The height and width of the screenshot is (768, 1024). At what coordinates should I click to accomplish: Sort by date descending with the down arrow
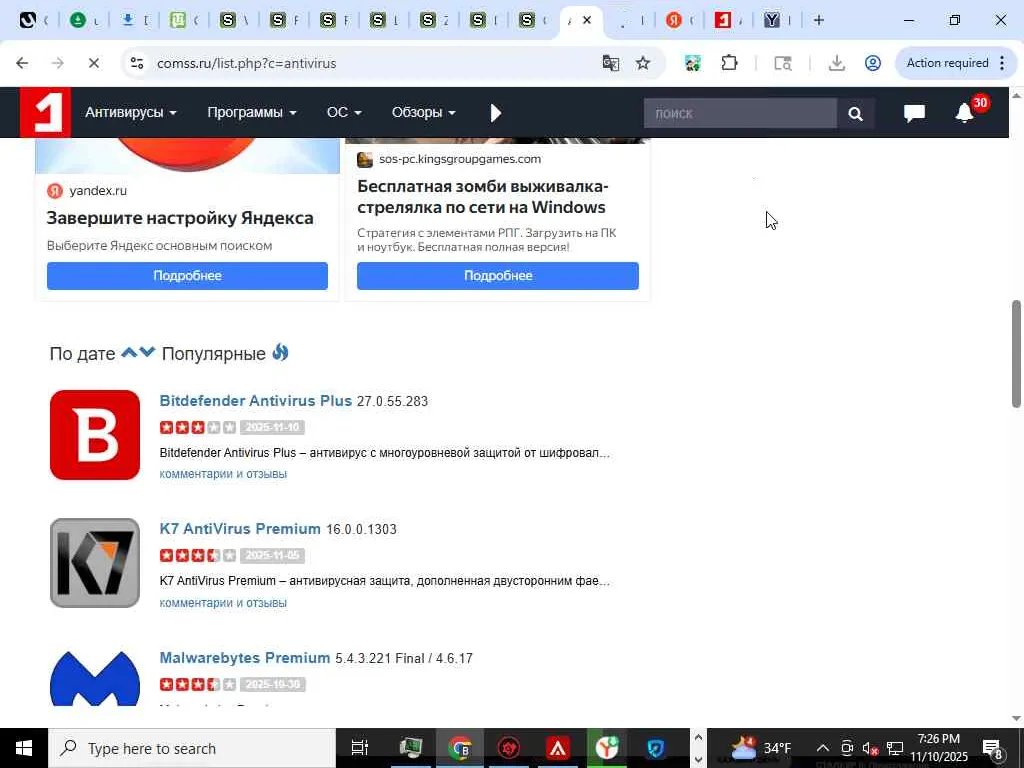148,353
